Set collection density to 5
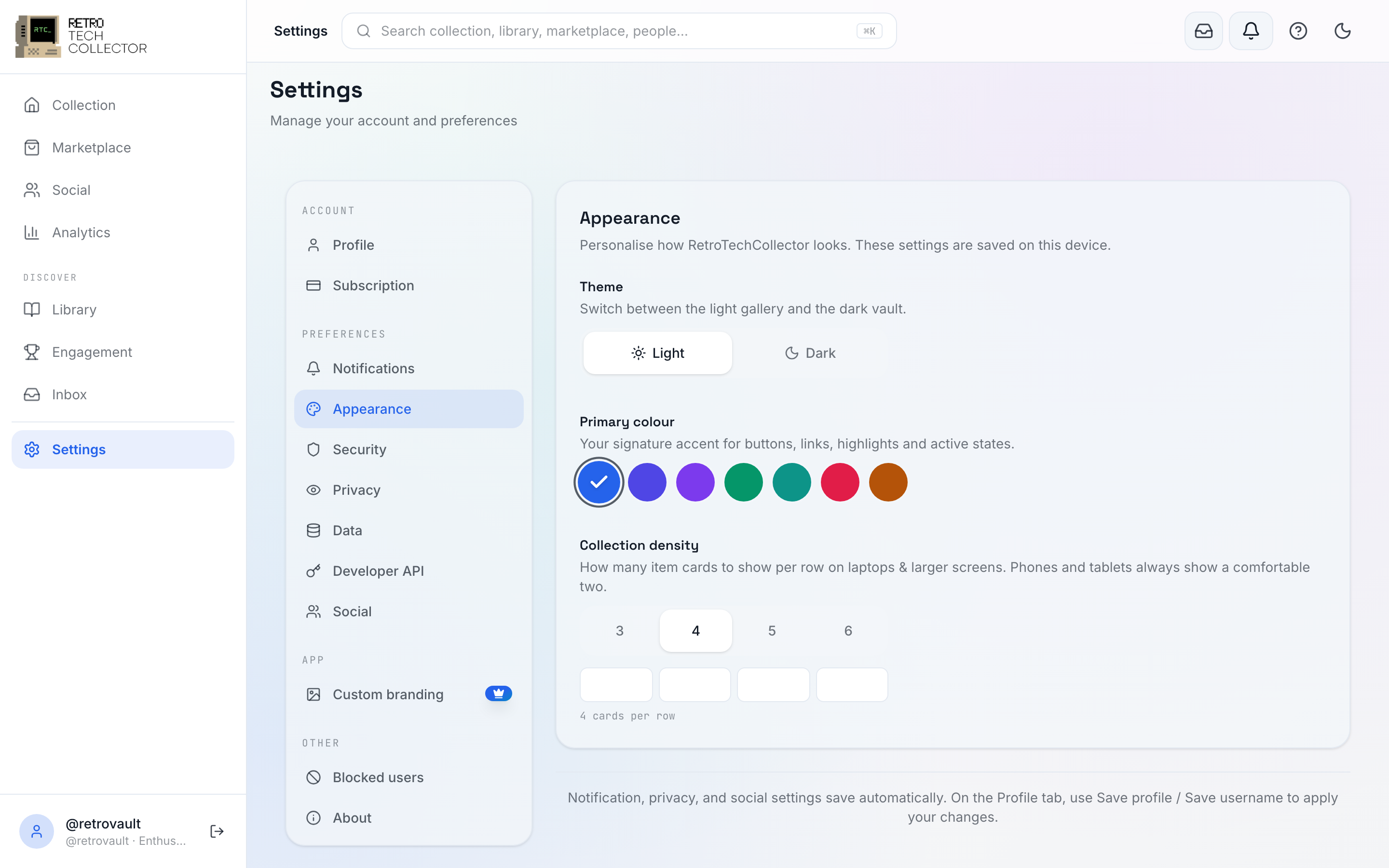This screenshot has width=1389, height=868. coord(772,631)
